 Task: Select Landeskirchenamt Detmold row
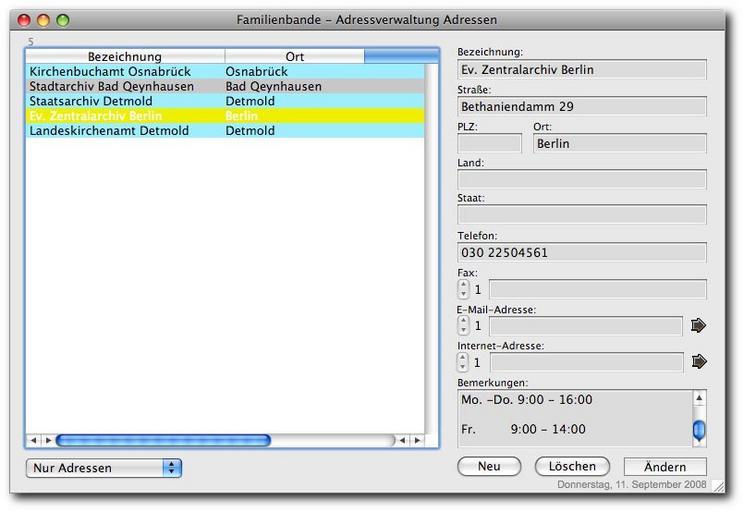(x=225, y=130)
